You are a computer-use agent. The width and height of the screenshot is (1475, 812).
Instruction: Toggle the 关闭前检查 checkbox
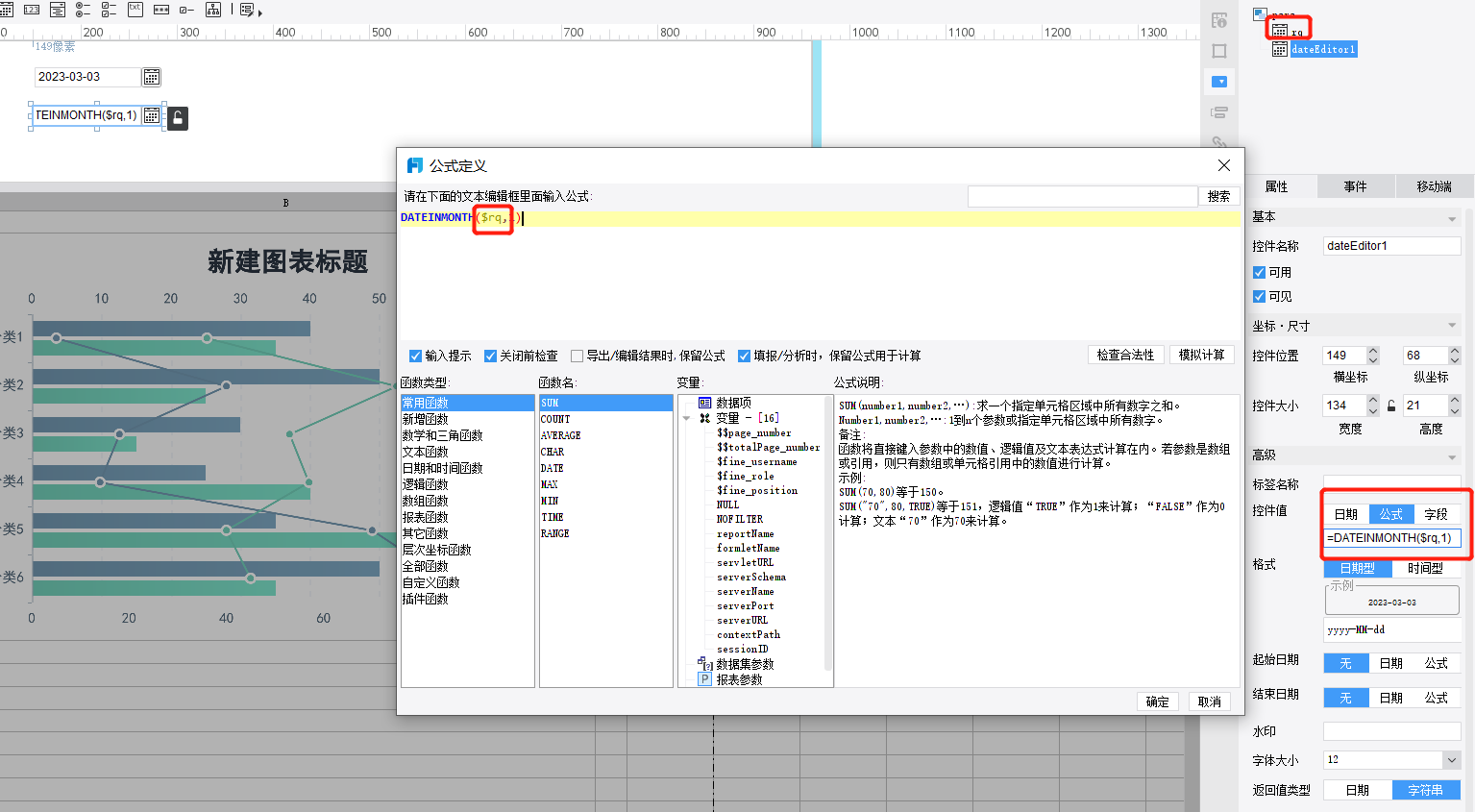pos(490,356)
